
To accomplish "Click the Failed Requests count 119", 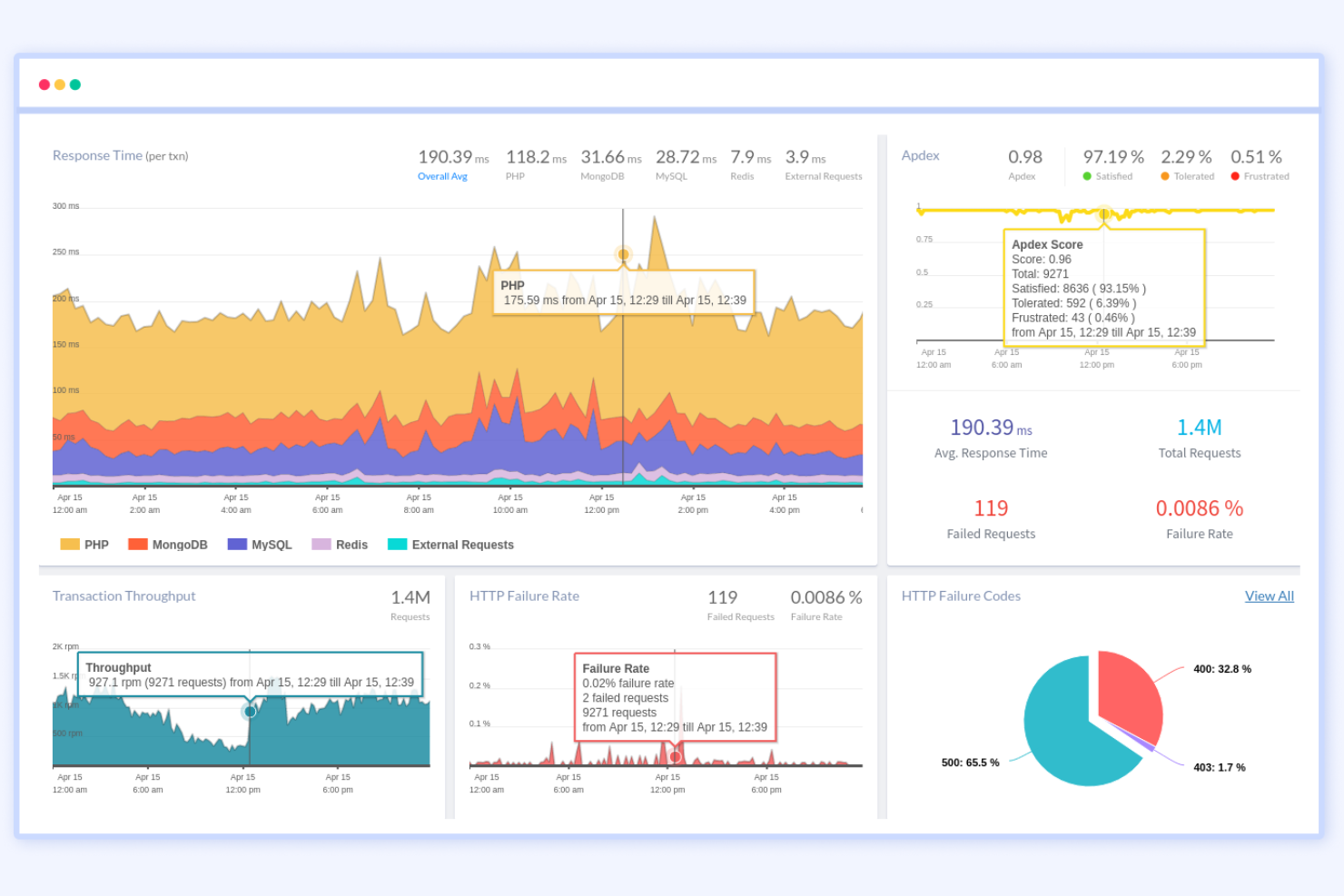I will tap(991, 508).
